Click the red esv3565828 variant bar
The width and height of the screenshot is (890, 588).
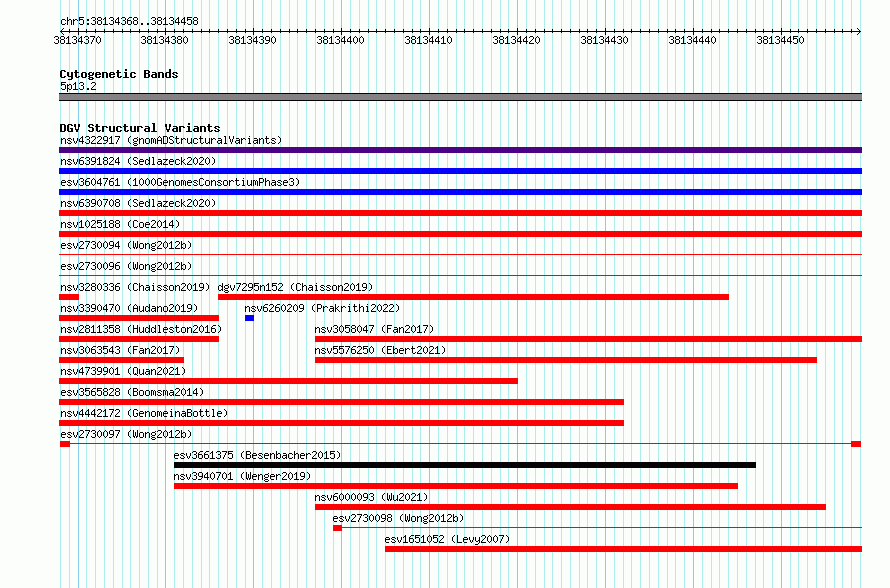point(341,402)
